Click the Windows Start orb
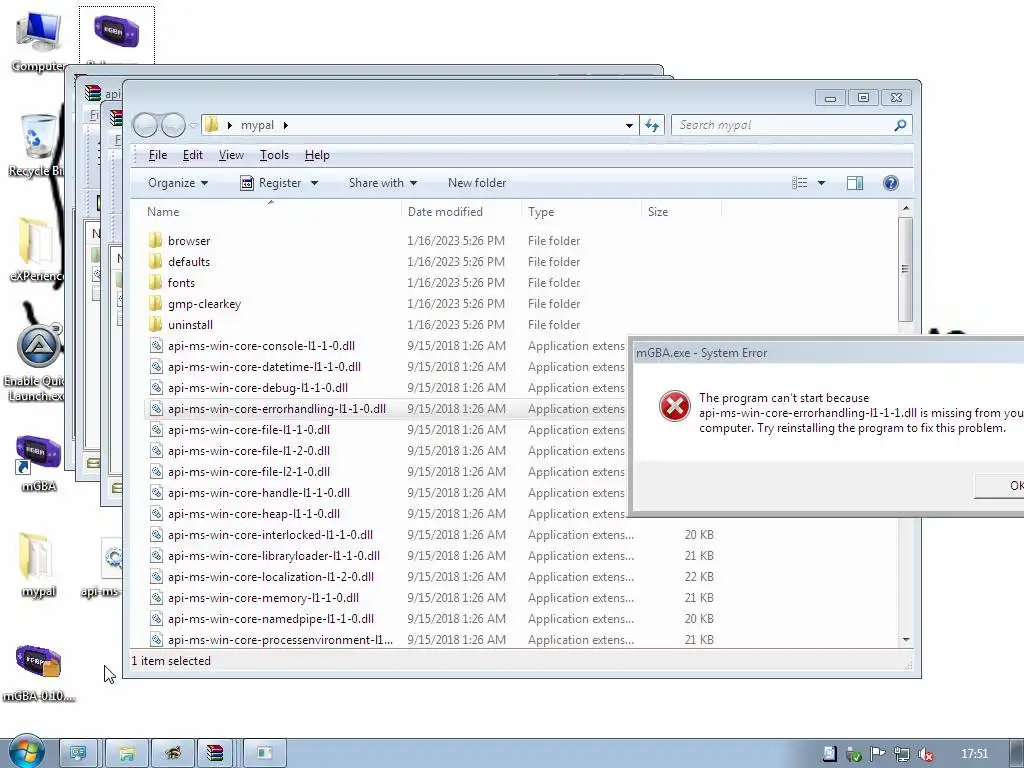The width and height of the screenshot is (1024, 768). (26, 752)
